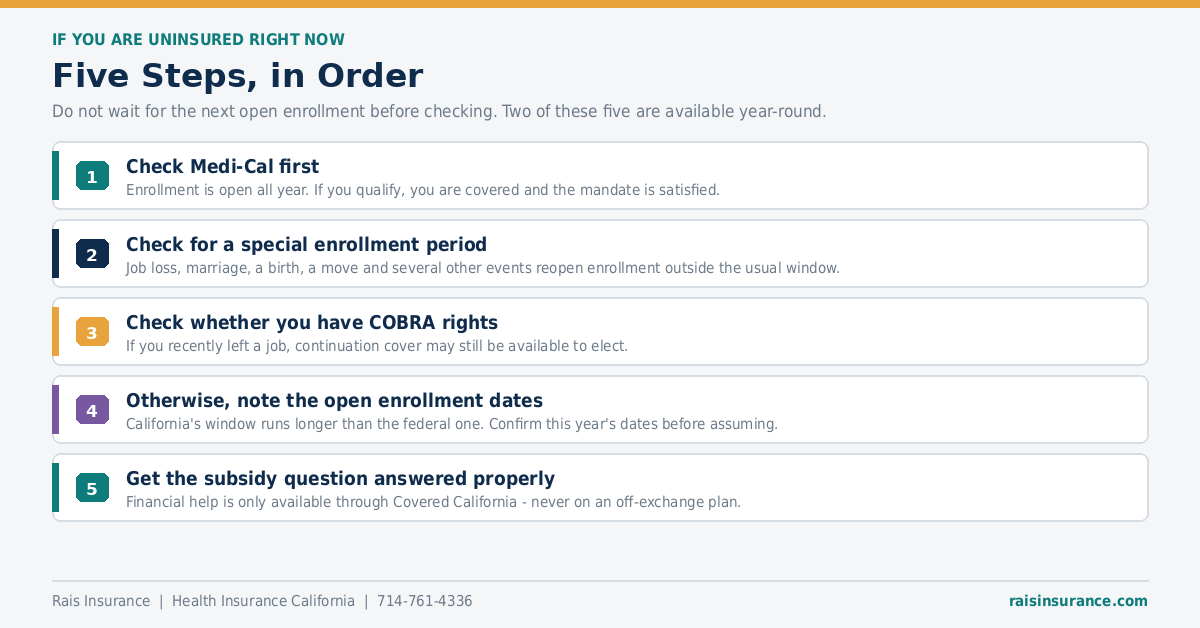
Task: Click the teal number 1 badge
Action: click(x=92, y=176)
